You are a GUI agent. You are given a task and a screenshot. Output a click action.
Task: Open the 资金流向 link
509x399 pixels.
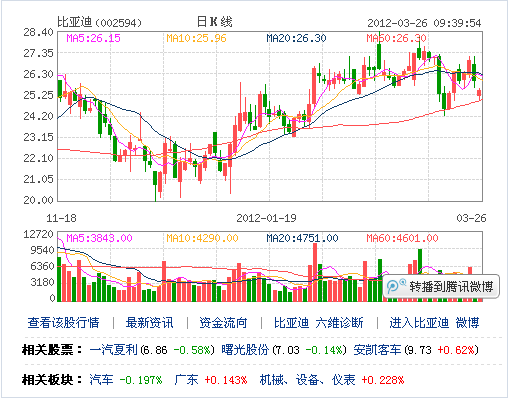tap(223, 323)
